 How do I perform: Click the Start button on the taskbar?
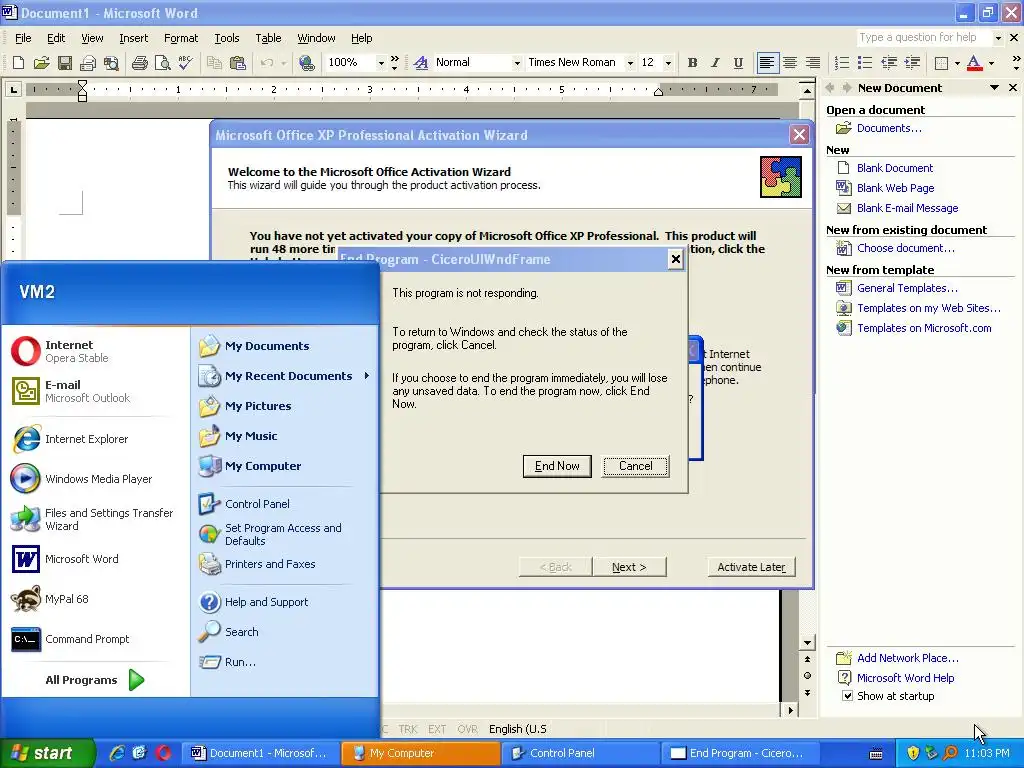46,753
